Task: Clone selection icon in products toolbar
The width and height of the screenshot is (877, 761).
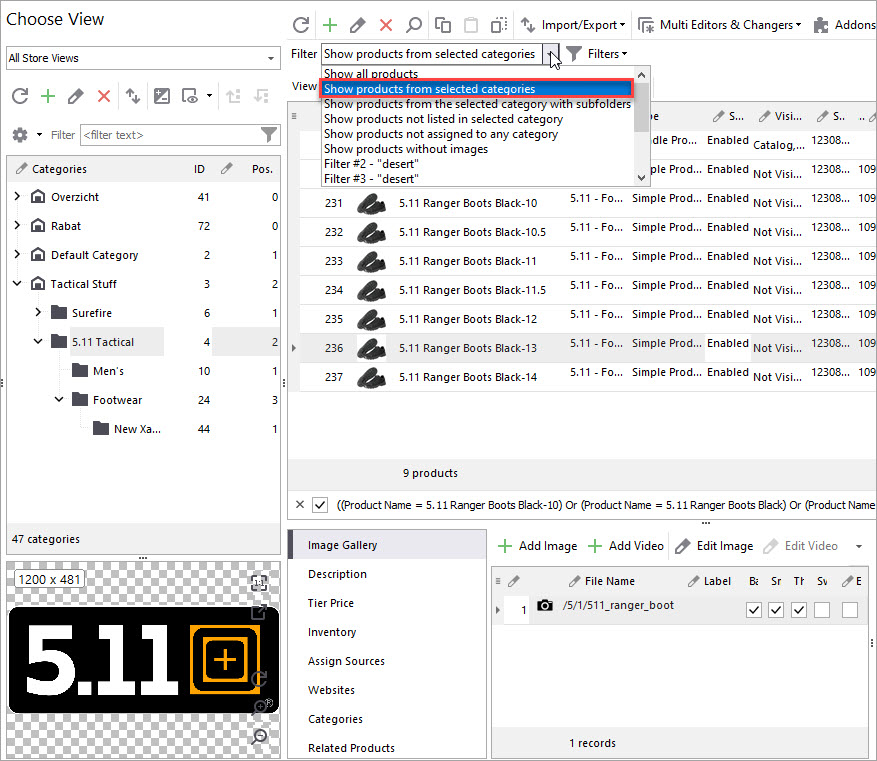Action: 499,25
